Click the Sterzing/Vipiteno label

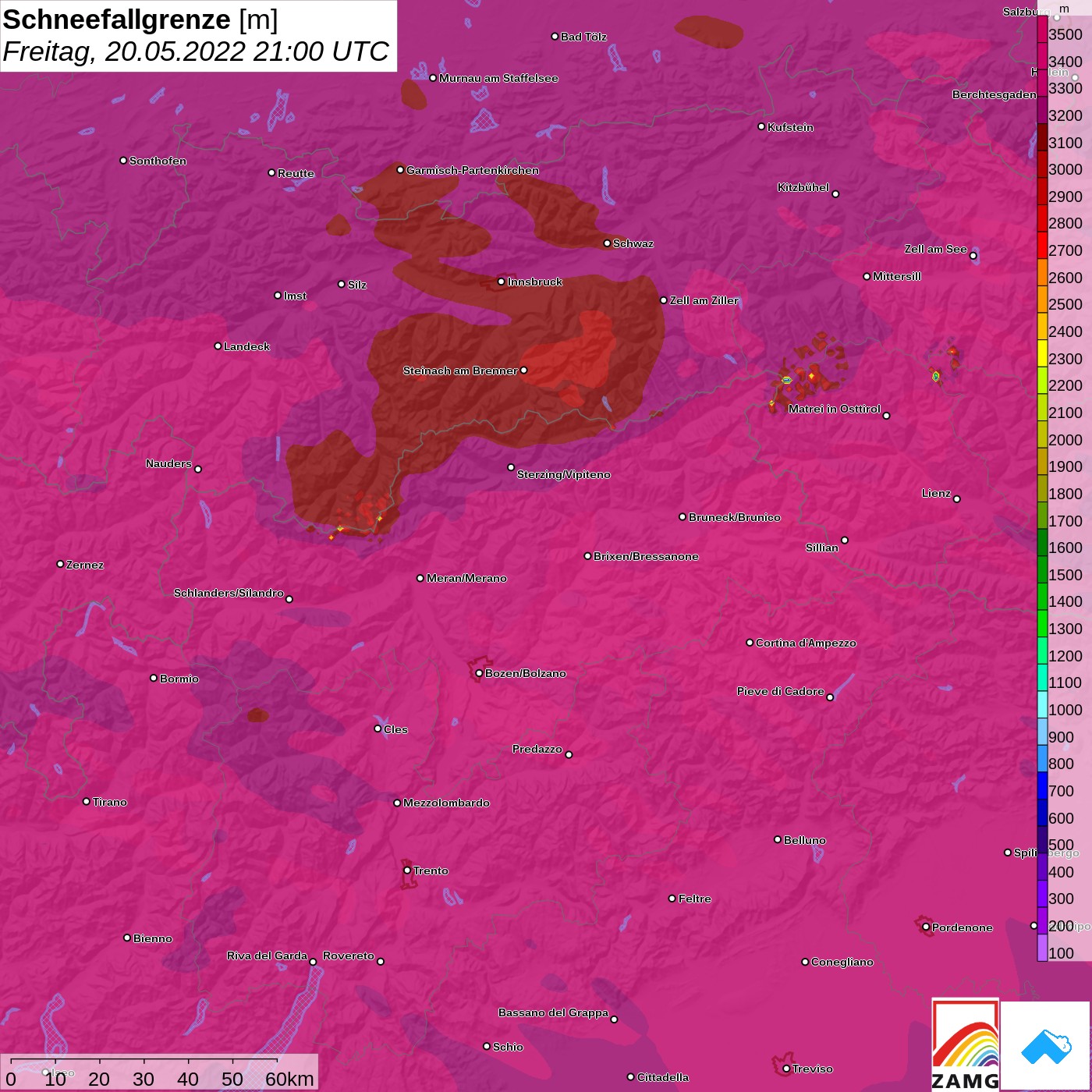(x=564, y=474)
